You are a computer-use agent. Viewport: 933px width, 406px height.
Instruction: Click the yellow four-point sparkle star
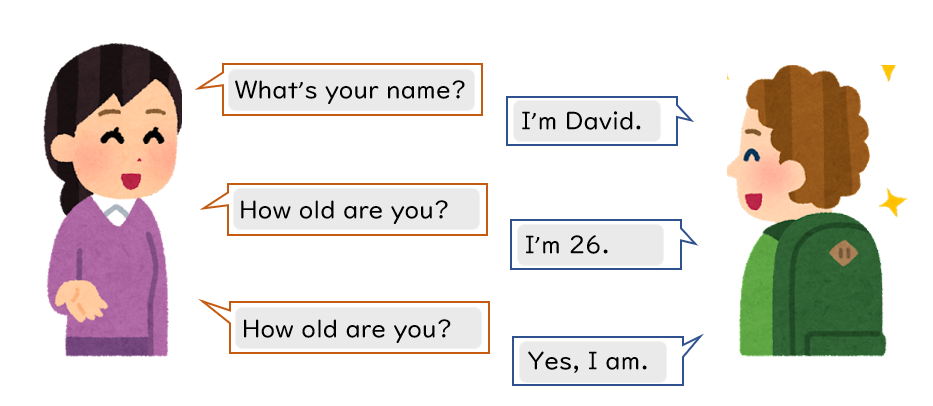point(893,202)
